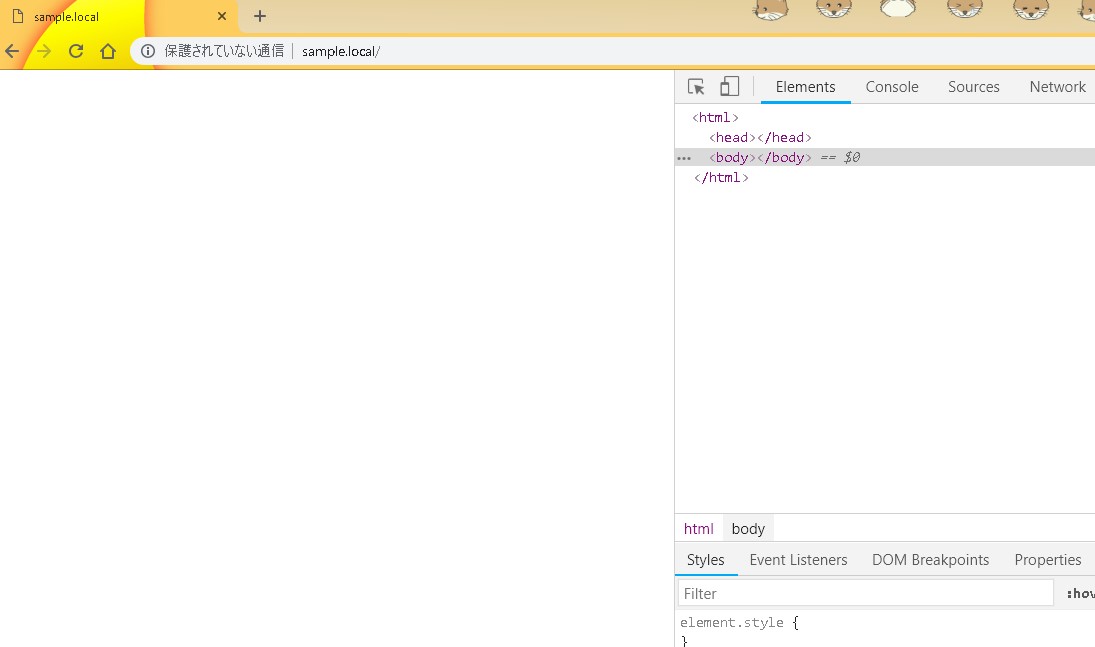This screenshot has width=1095, height=647.
Task: Show the Properties tab
Action: 1047,560
